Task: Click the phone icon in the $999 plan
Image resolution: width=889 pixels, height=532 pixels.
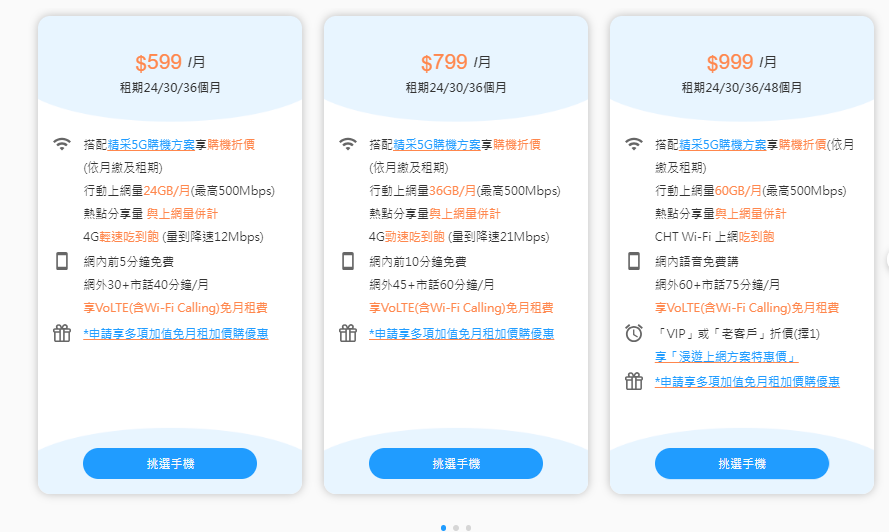Action: (x=633, y=261)
